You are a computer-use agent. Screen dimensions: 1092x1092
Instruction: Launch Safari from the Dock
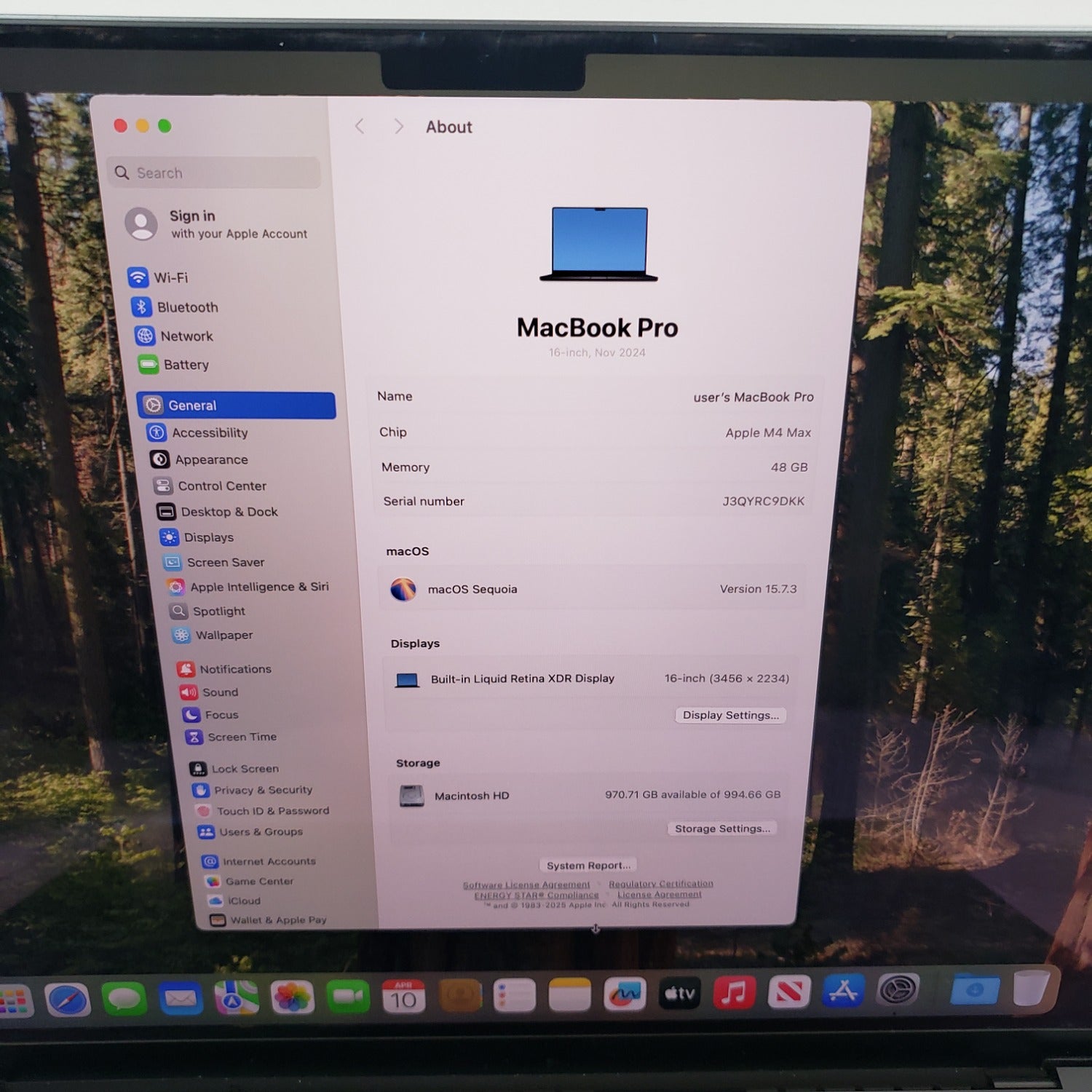68,1000
